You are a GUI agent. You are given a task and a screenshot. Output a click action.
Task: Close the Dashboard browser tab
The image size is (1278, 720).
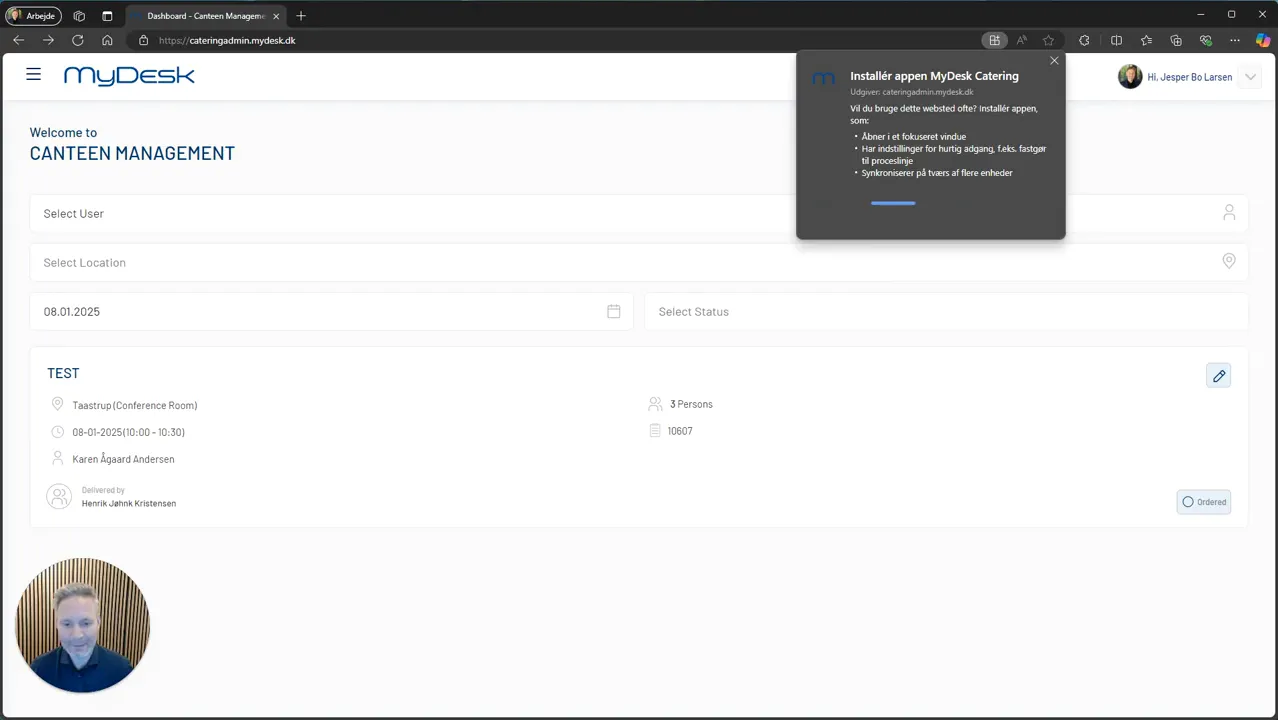point(276,16)
